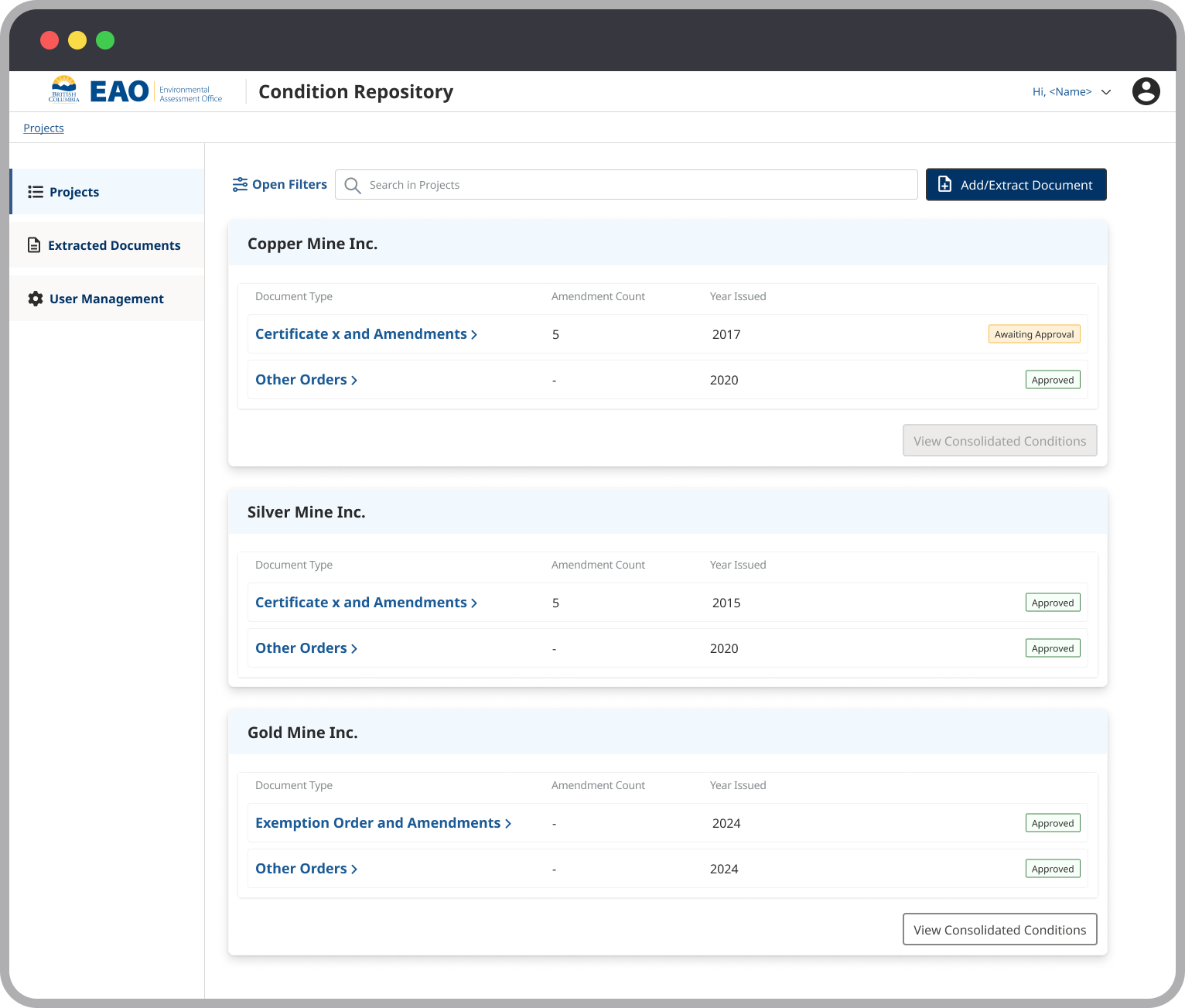Click Approved badge on Copper Mine Other Orders

click(x=1053, y=380)
